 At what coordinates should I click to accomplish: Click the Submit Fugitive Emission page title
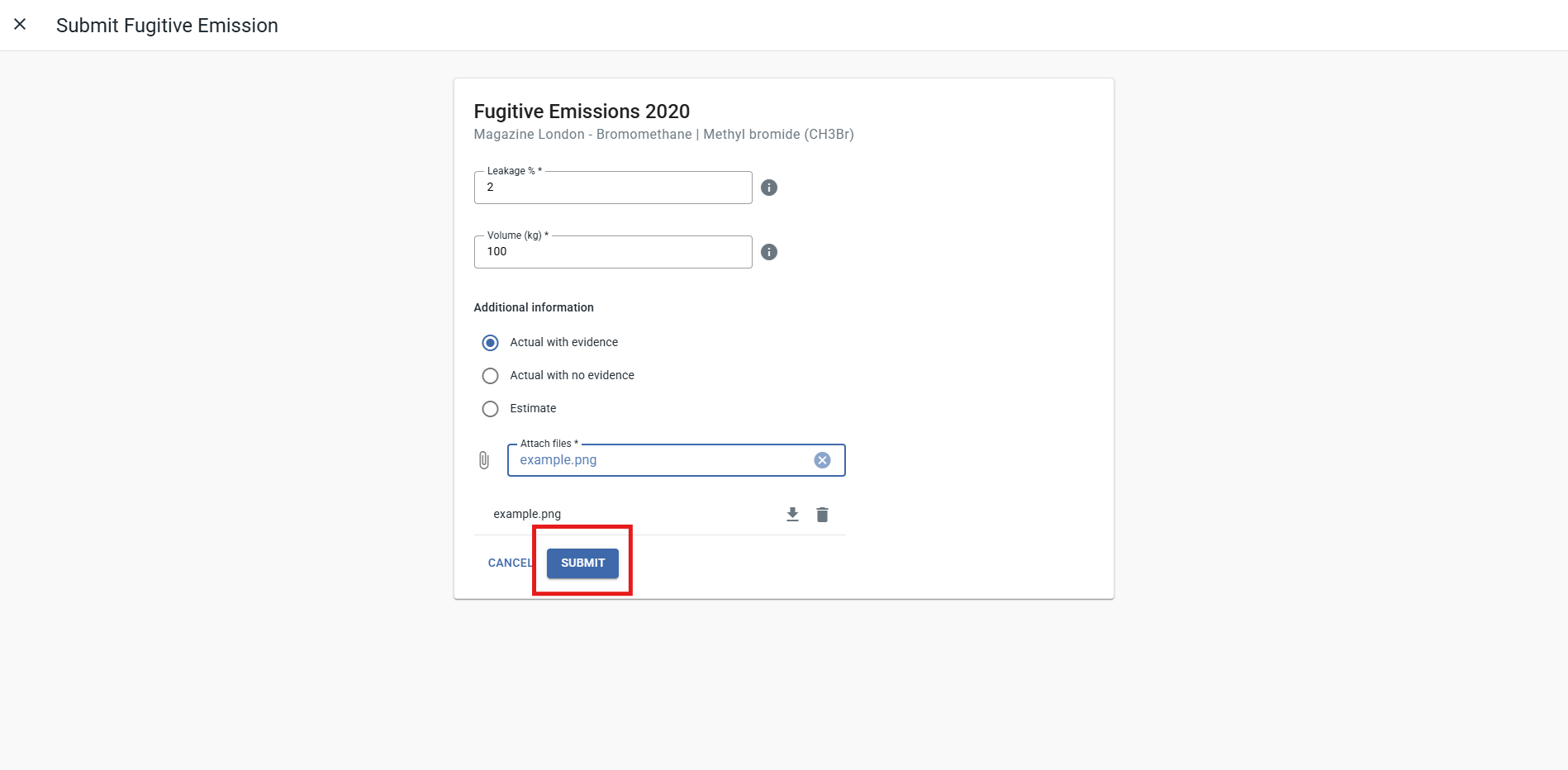[x=167, y=26]
